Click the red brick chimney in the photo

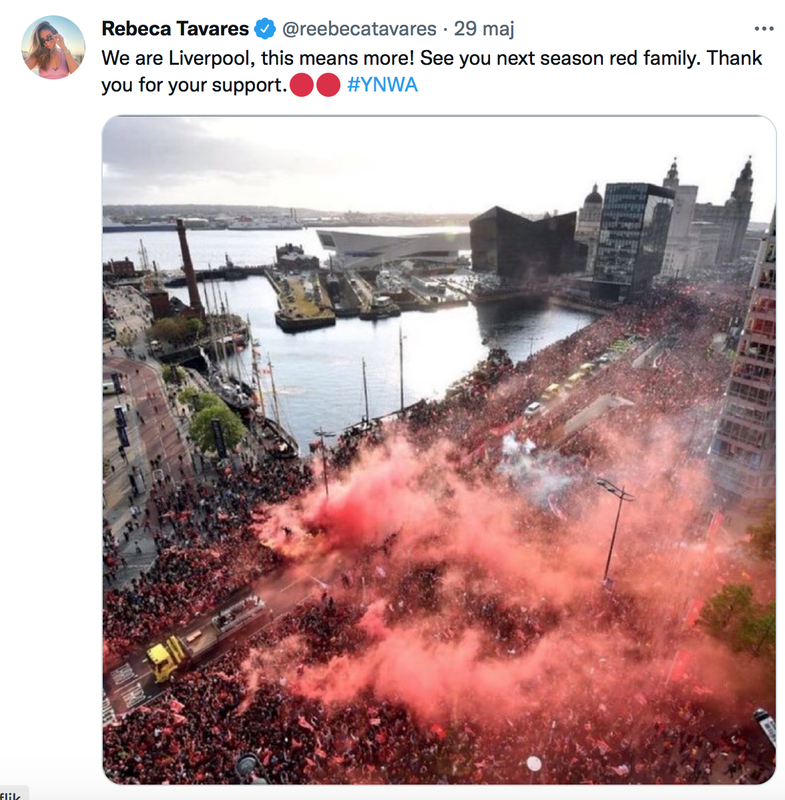click(189, 266)
